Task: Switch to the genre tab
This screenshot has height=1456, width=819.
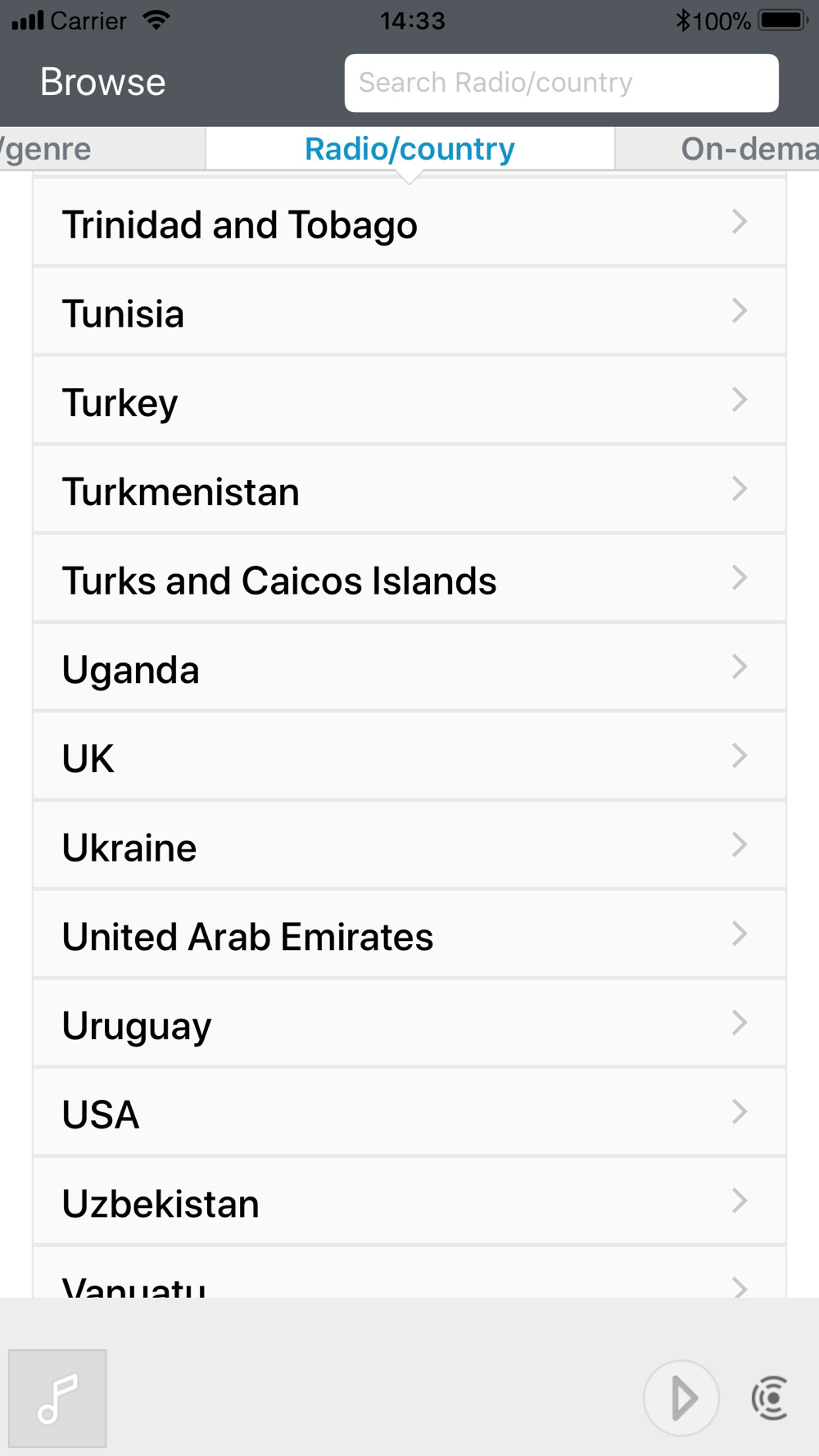Action: [x=102, y=148]
